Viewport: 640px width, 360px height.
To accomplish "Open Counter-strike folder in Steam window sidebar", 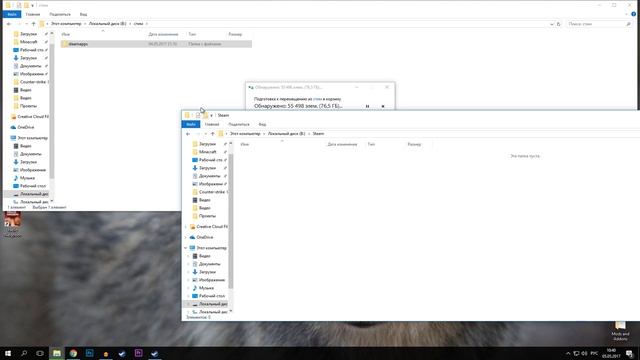I will [211, 192].
